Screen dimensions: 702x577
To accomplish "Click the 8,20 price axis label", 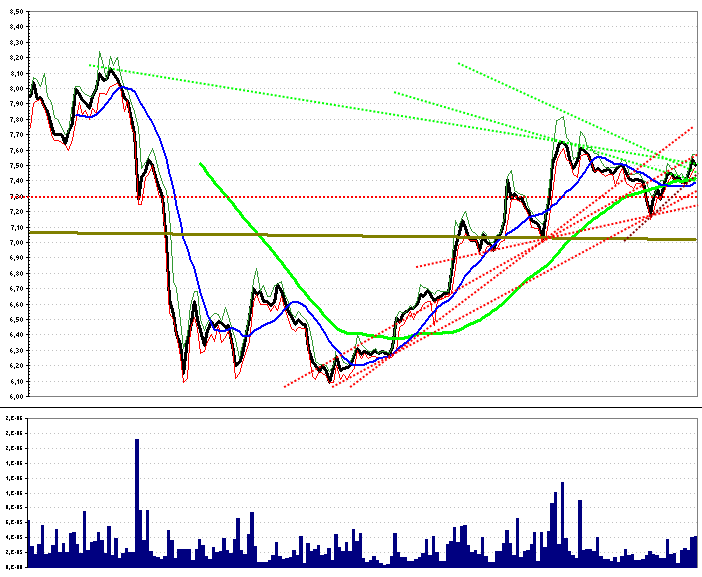I will point(16,58).
